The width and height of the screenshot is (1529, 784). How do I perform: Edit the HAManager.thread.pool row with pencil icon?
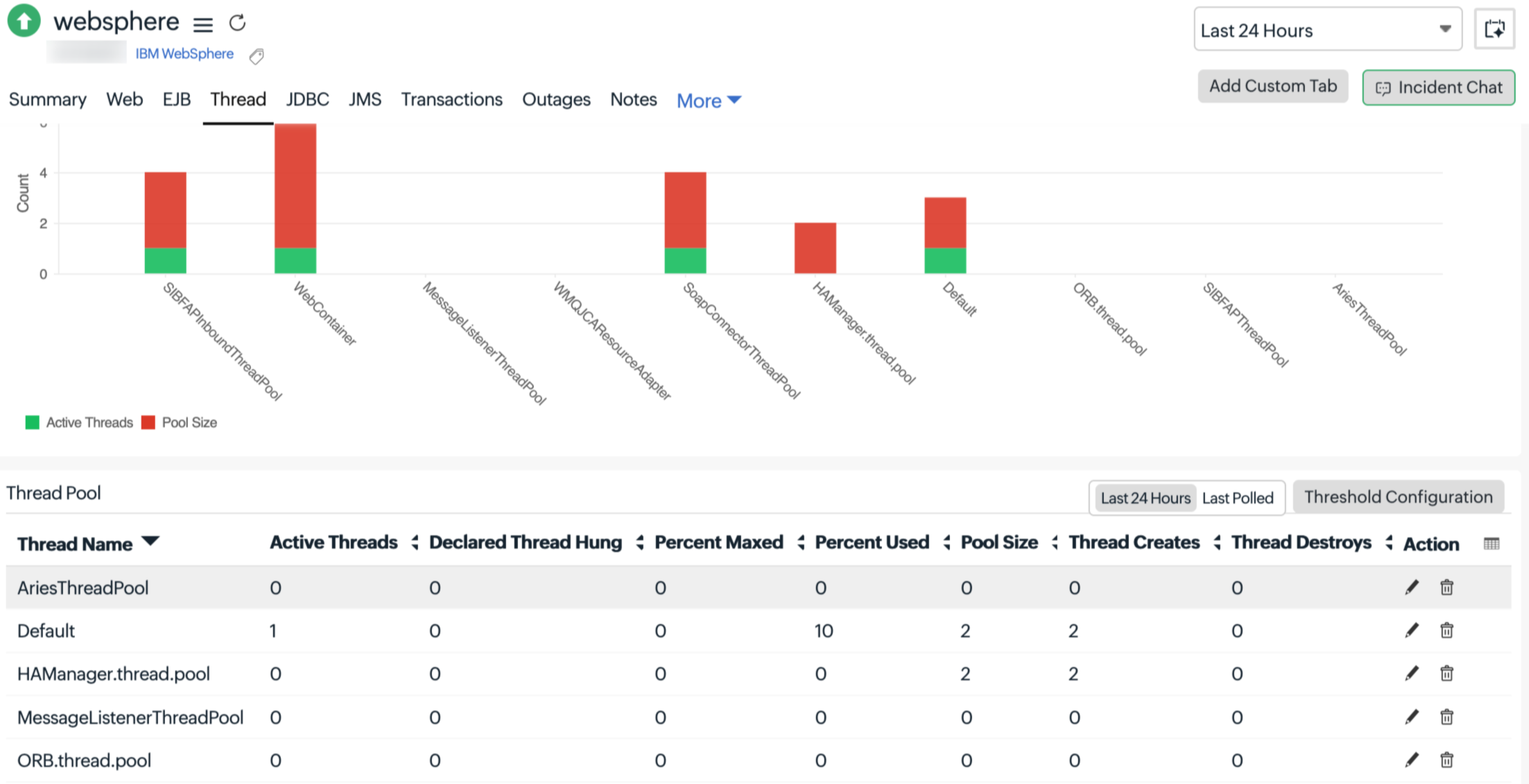[x=1411, y=674]
